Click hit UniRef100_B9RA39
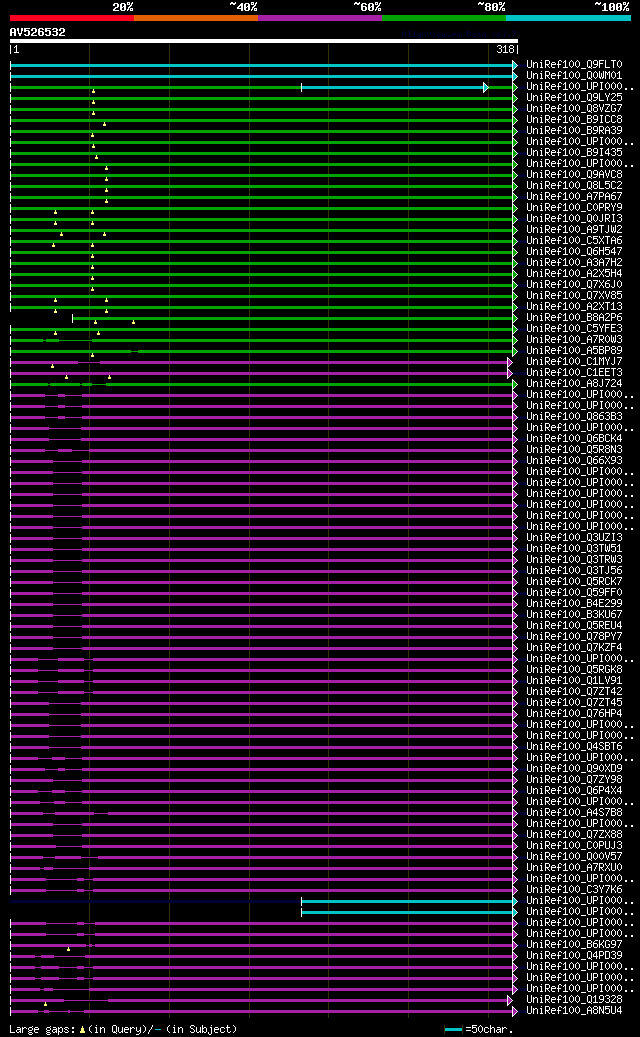The image size is (640, 1037). 574,131
